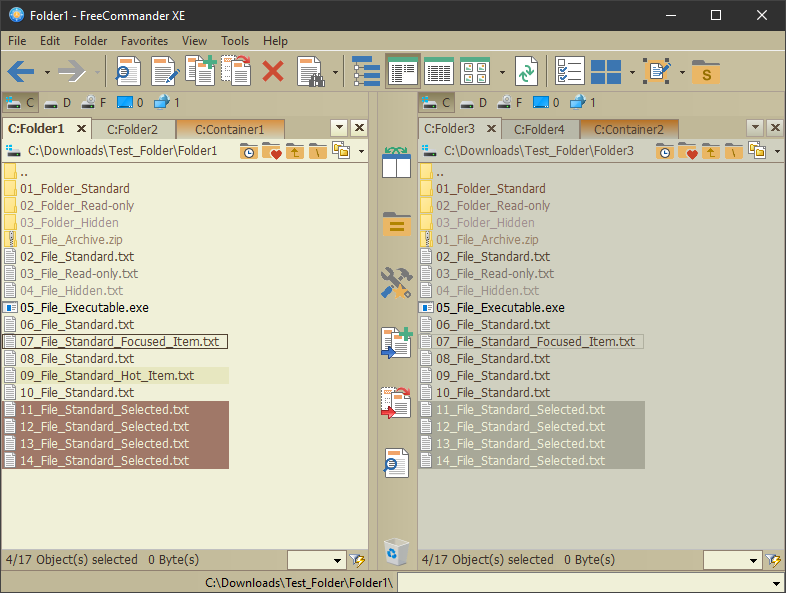Click the swap panels icon in middle bar
This screenshot has height=593, width=786.
point(397,162)
